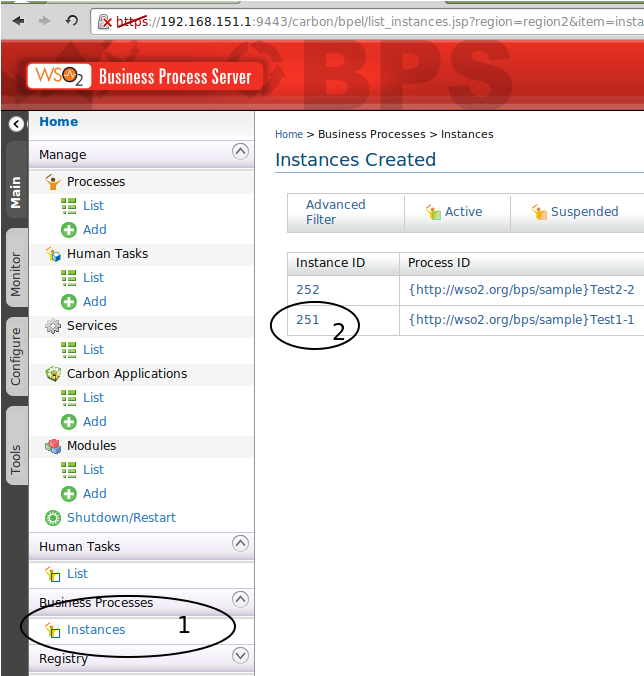Click the Active filter icon
644x676 pixels.
tap(433, 212)
